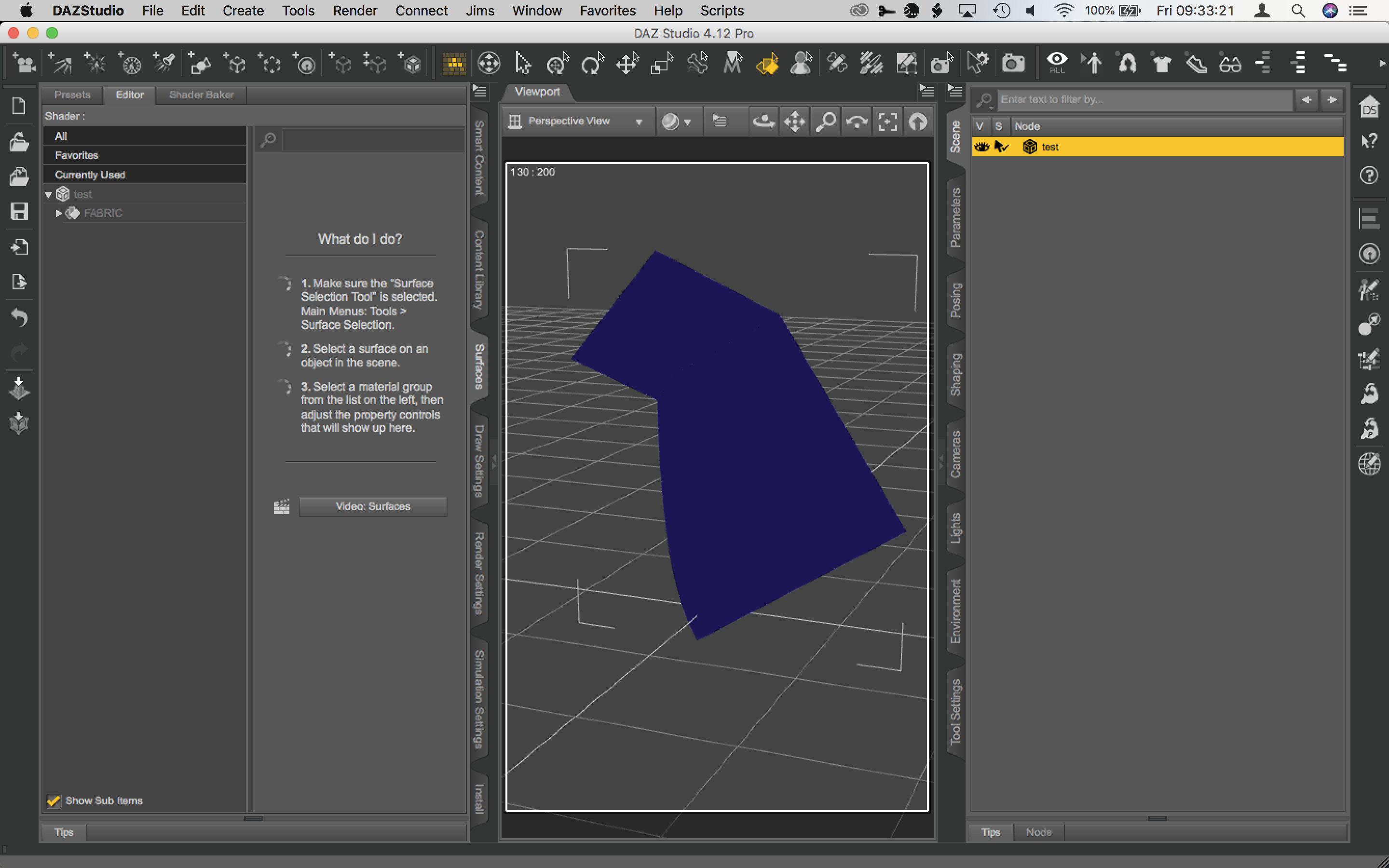The width and height of the screenshot is (1389, 868).
Task: Collapse the test item in the Surfaces list
Action: [49, 193]
